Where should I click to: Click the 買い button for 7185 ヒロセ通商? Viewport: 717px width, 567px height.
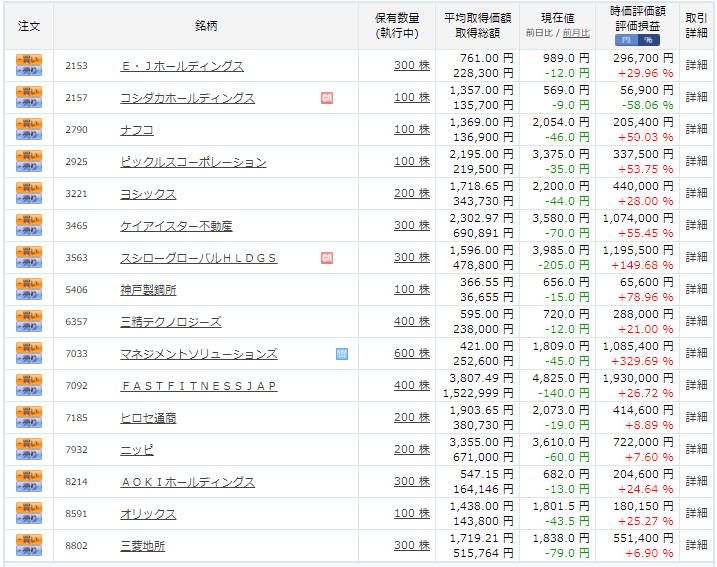(x=29, y=412)
